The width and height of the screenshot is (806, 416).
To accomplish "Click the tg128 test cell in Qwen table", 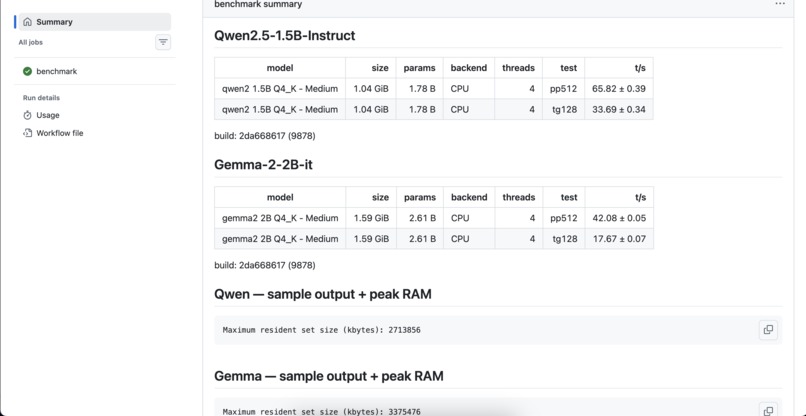I will pyautogui.click(x=563, y=110).
